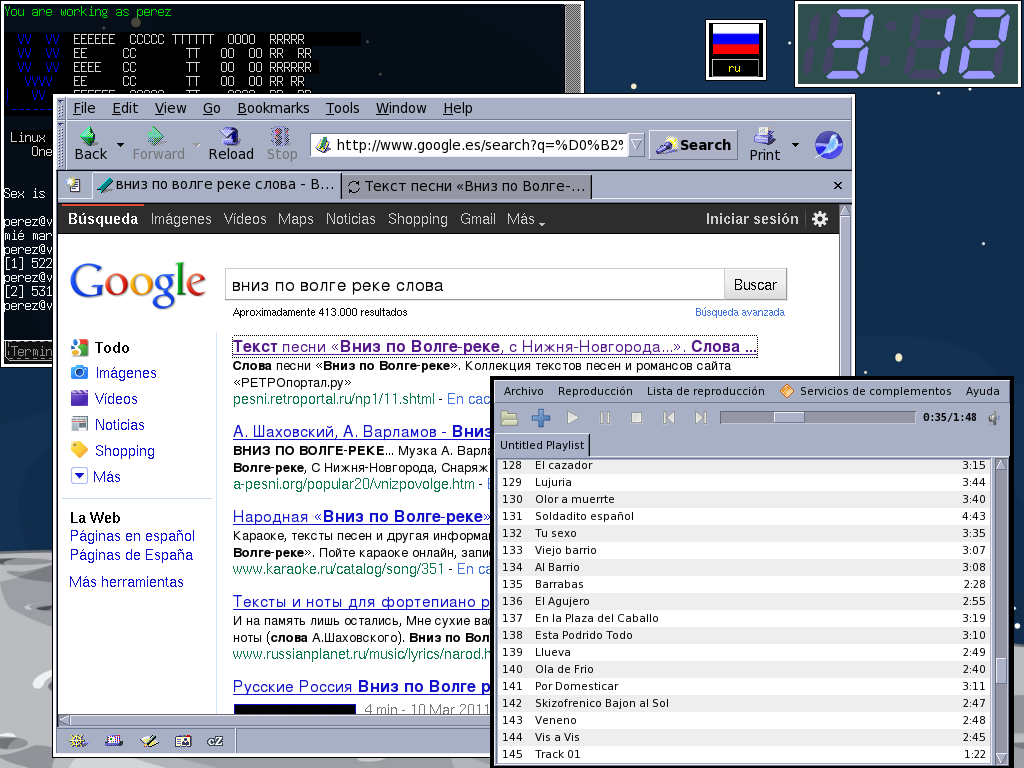Open the Back history dropdown arrow
The image size is (1024, 768).
click(120, 144)
